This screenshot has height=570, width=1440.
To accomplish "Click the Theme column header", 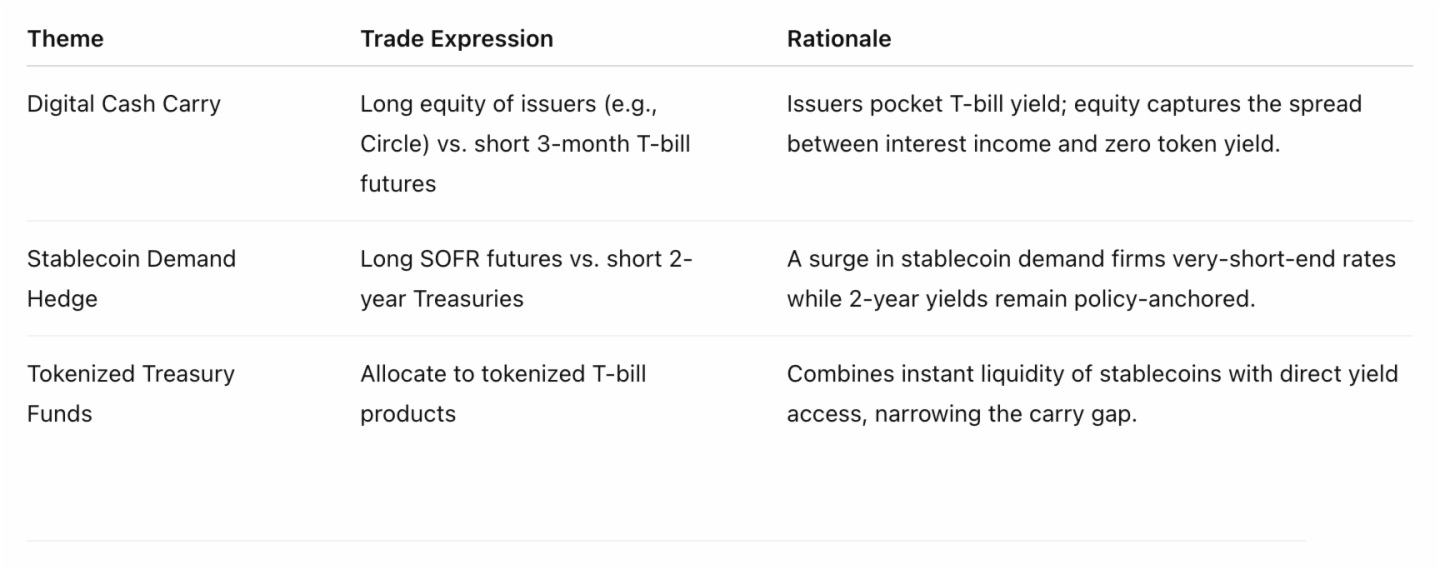I will coord(65,39).
